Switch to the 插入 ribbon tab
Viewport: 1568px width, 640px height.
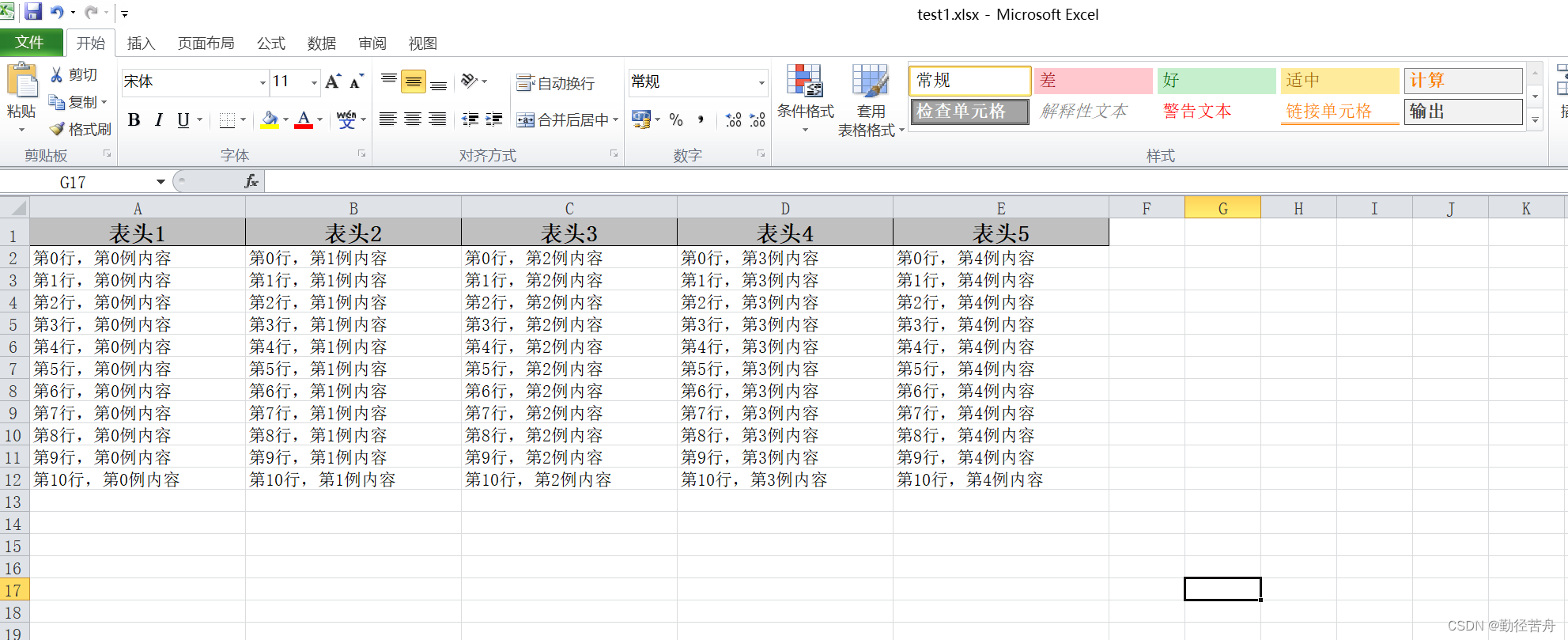pos(141,44)
